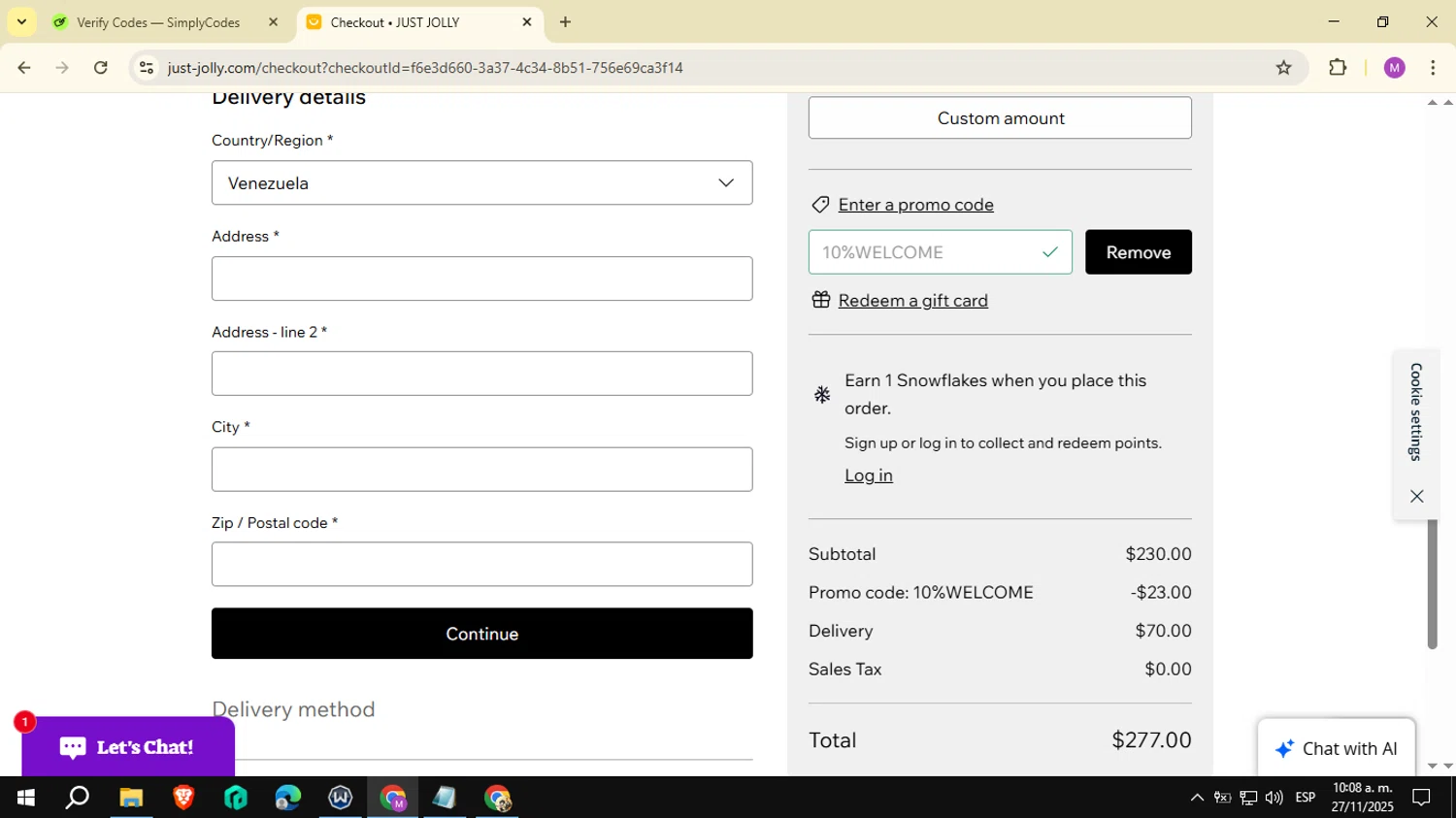The image size is (1456, 818).
Task: Go back to the previous page
Action: (24, 68)
